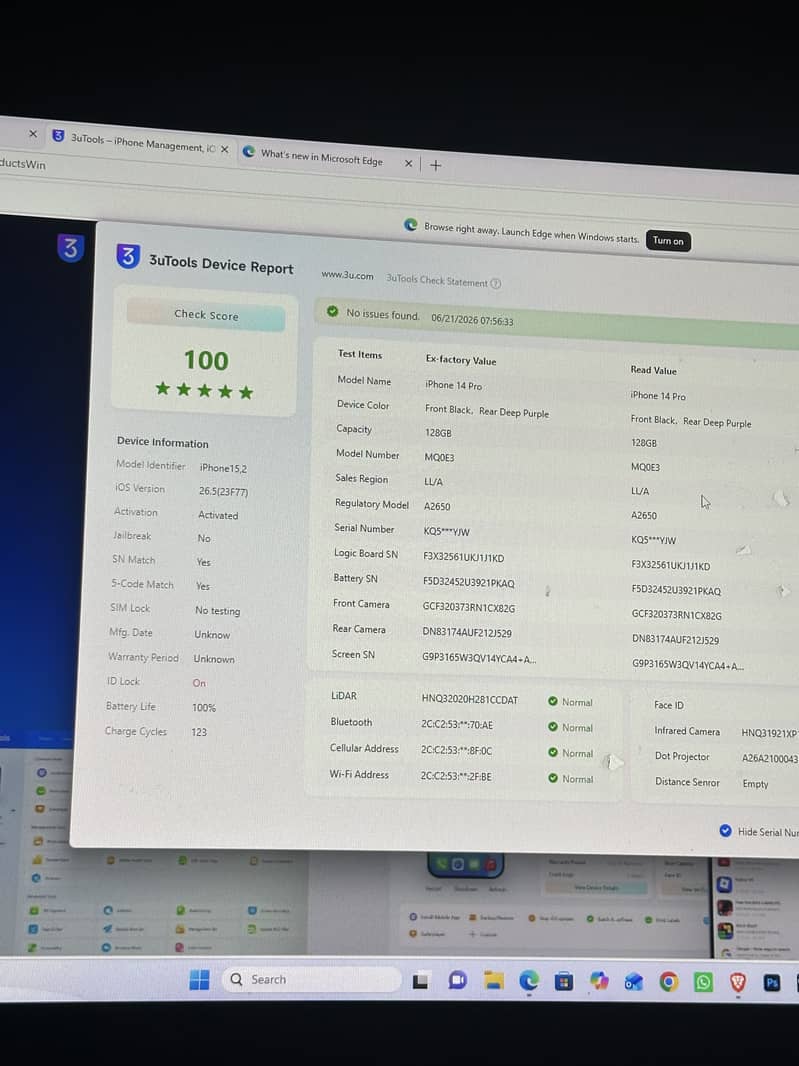Click the Check Score button
Viewport: 799px width, 1066px height.
click(206, 315)
